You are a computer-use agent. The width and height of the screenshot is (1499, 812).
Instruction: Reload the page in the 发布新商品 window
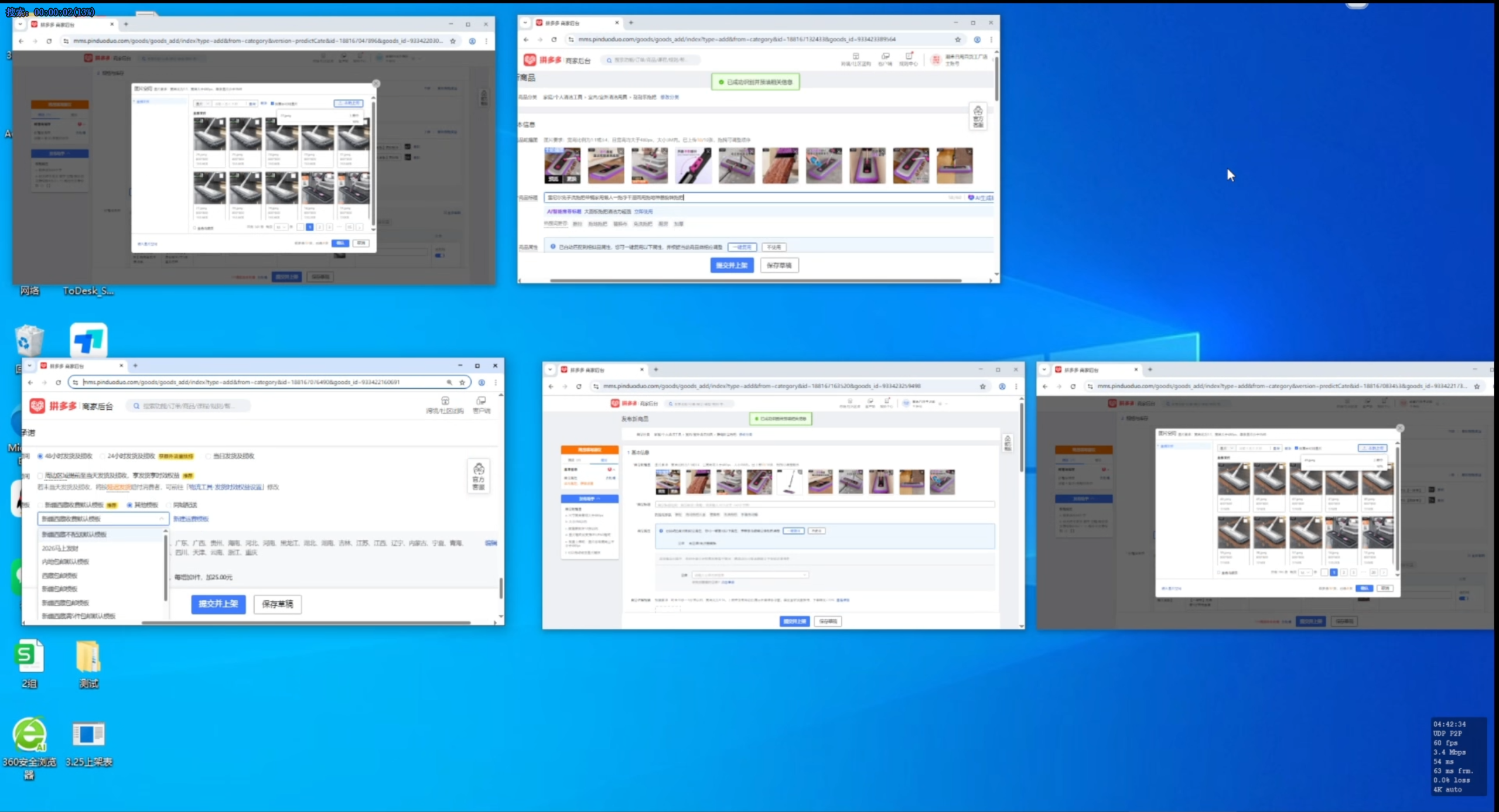coord(579,386)
